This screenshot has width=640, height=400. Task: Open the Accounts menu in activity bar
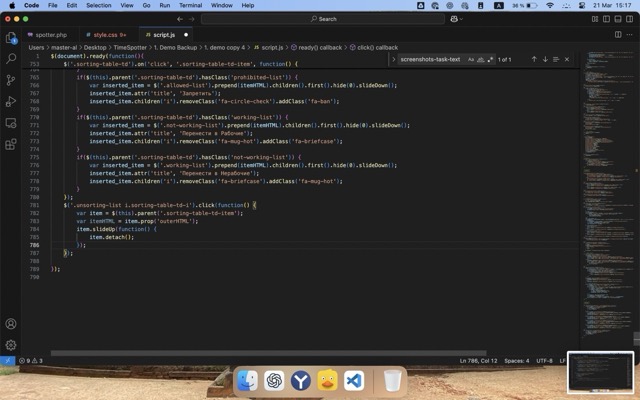[11, 324]
